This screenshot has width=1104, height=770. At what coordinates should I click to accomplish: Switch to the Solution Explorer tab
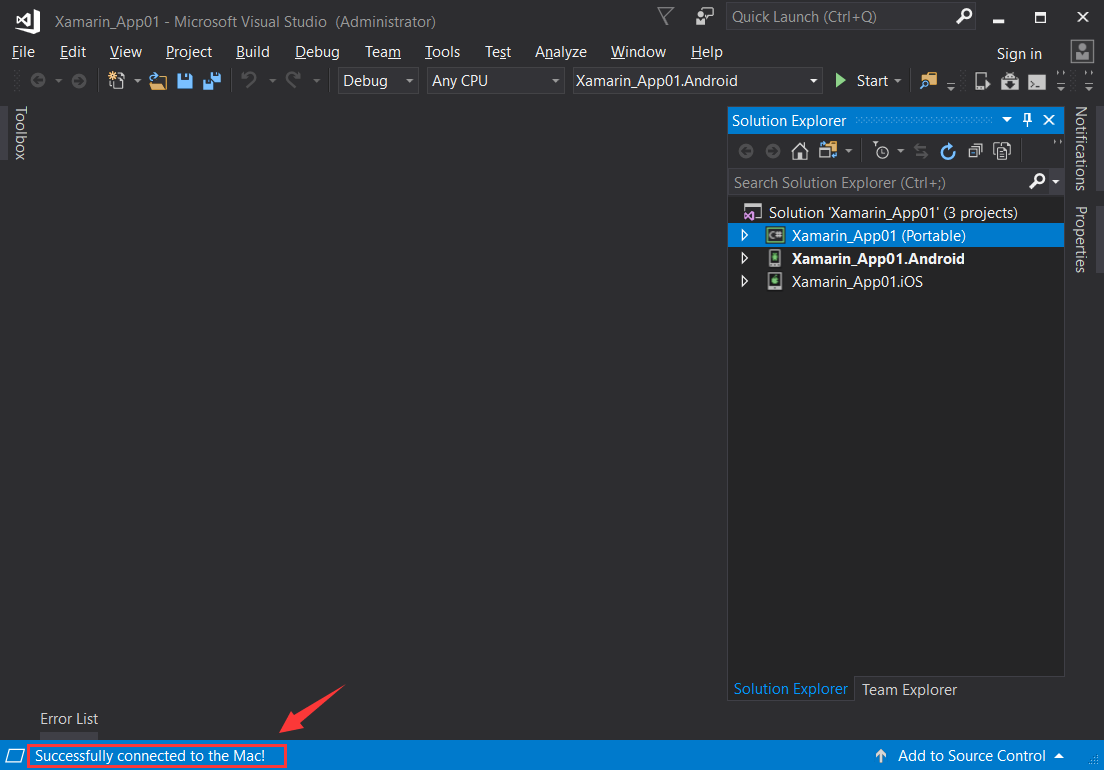tap(791, 689)
